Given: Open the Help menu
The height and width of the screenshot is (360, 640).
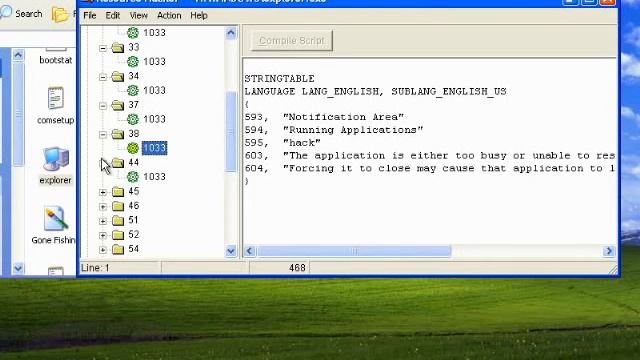Looking at the screenshot, I should pyautogui.click(x=199, y=16).
